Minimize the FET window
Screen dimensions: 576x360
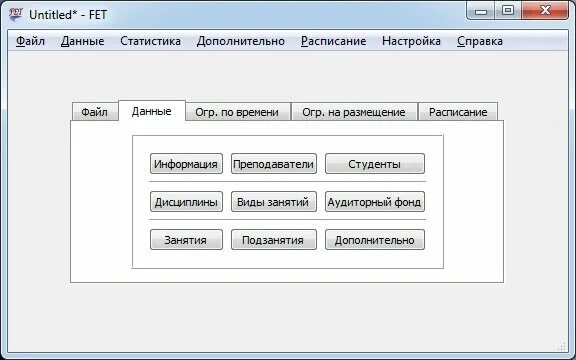(480, 11)
